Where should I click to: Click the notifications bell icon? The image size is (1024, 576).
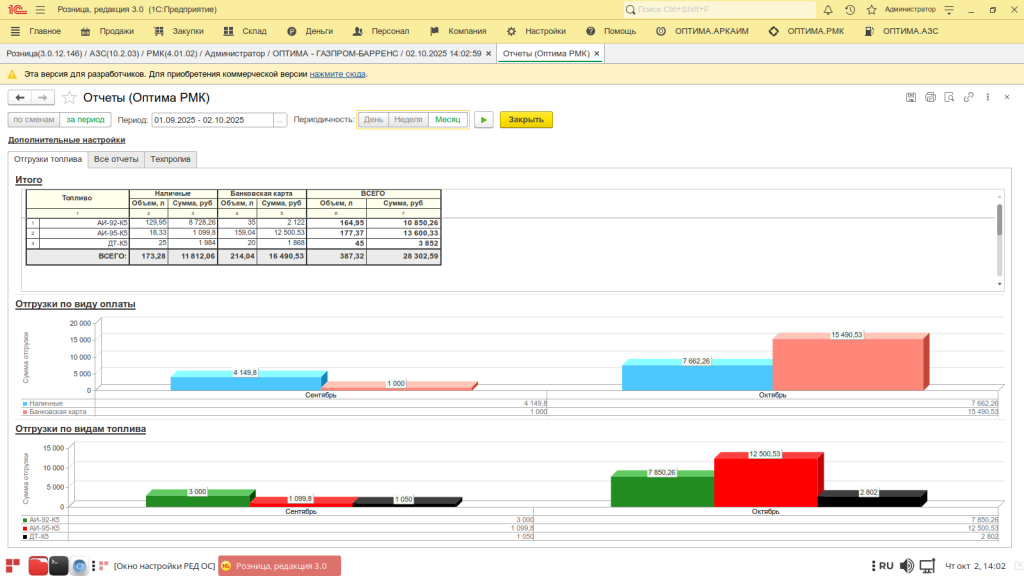pos(828,9)
